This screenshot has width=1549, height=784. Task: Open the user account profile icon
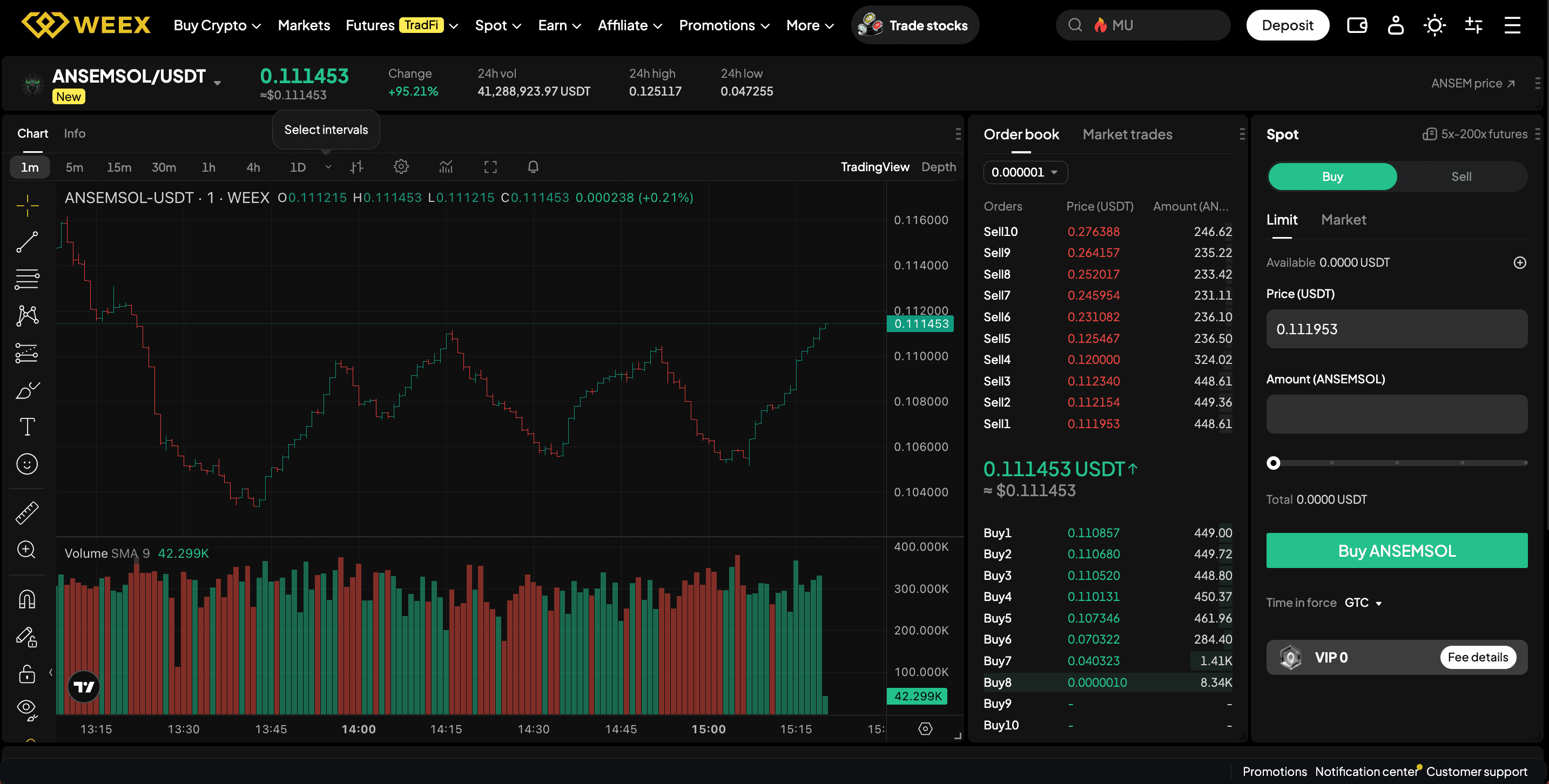(x=1396, y=25)
